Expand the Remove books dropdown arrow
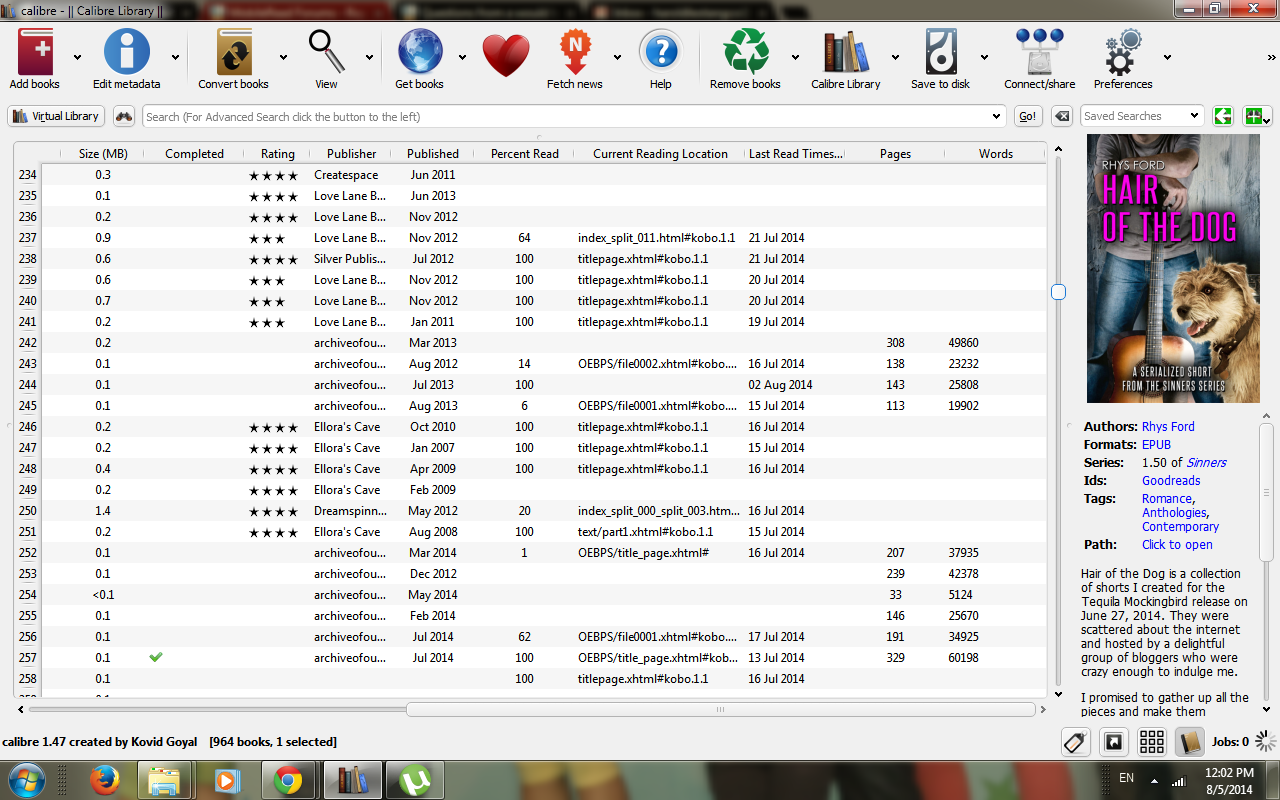The width and height of the screenshot is (1280, 800). click(x=795, y=57)
